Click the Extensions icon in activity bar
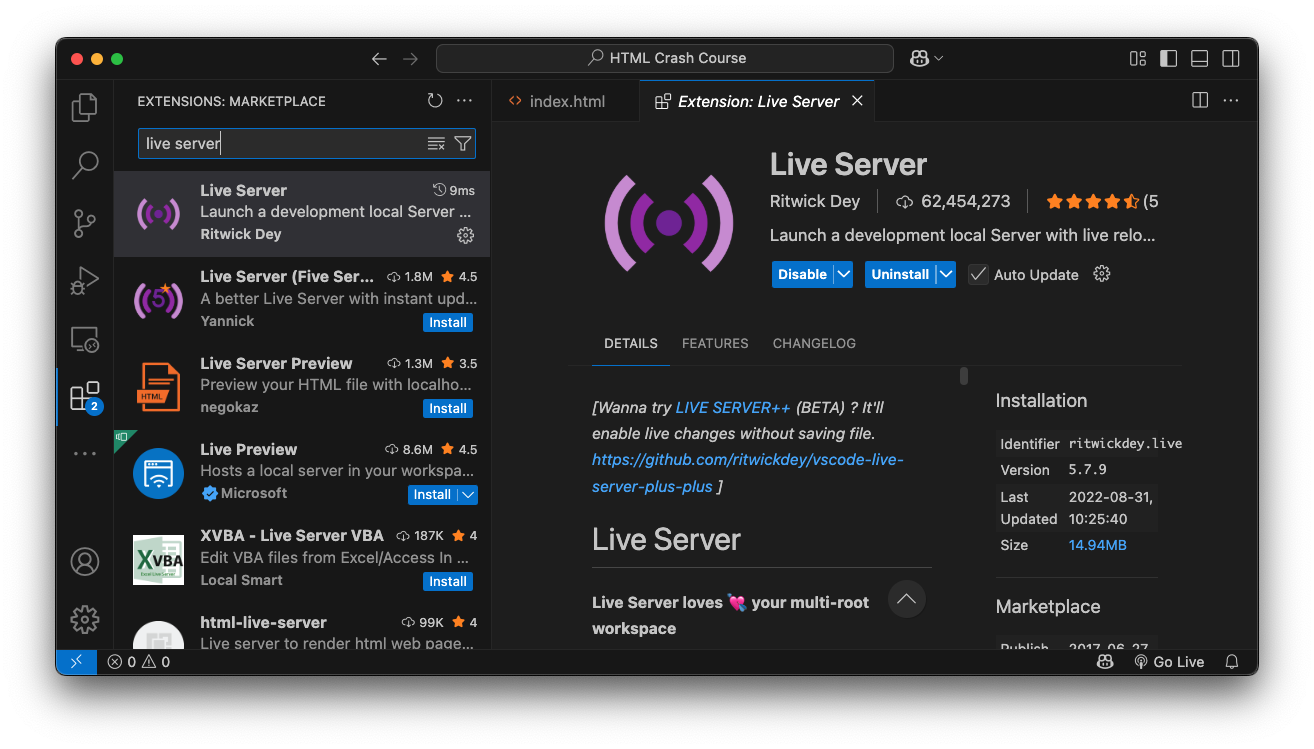 coord(85,397)
